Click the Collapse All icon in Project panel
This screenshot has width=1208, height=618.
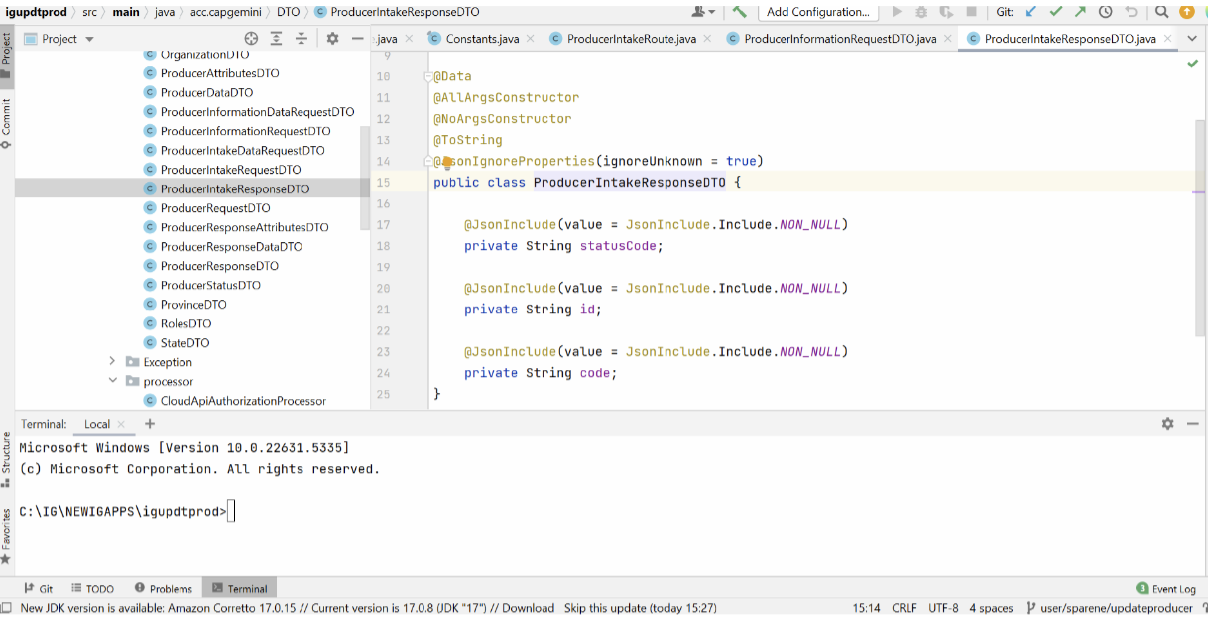tap(302, 38)
